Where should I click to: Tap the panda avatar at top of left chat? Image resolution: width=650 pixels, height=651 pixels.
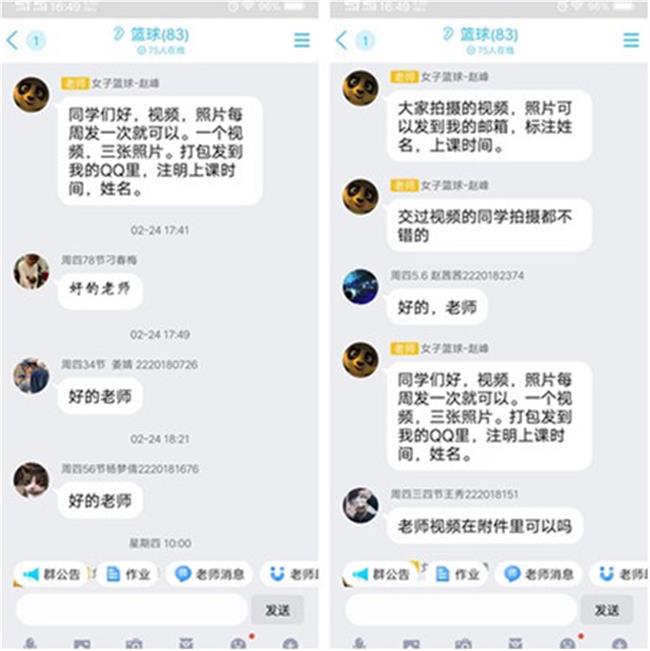tap(31, 95)
